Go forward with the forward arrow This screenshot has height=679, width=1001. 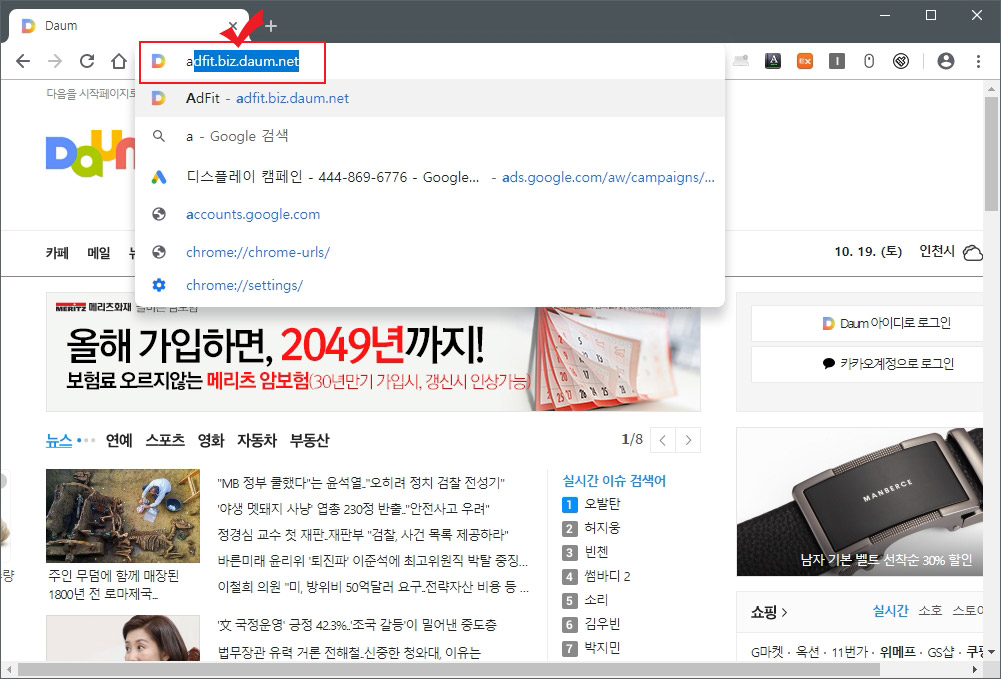pyautogui.click(x=55, y=61)
